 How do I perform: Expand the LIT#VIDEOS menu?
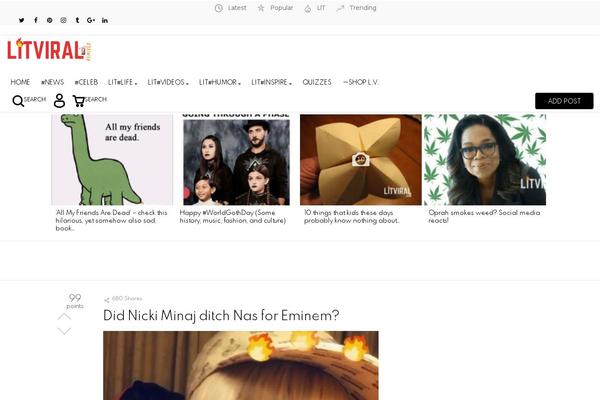(168, 82)
